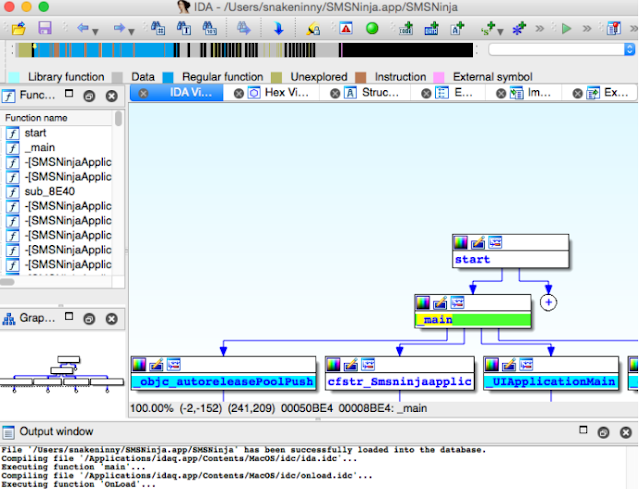The height and width of the screenshot is (489, 640).
Task: Click the navigation band overview bar
Action: click(x=244, y=50)
